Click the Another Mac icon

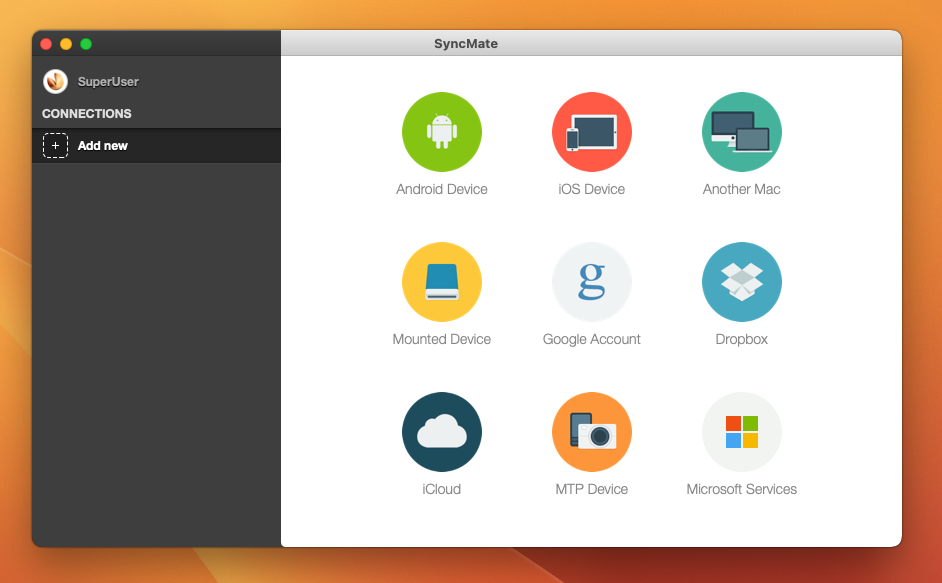[x=741, y=132]
